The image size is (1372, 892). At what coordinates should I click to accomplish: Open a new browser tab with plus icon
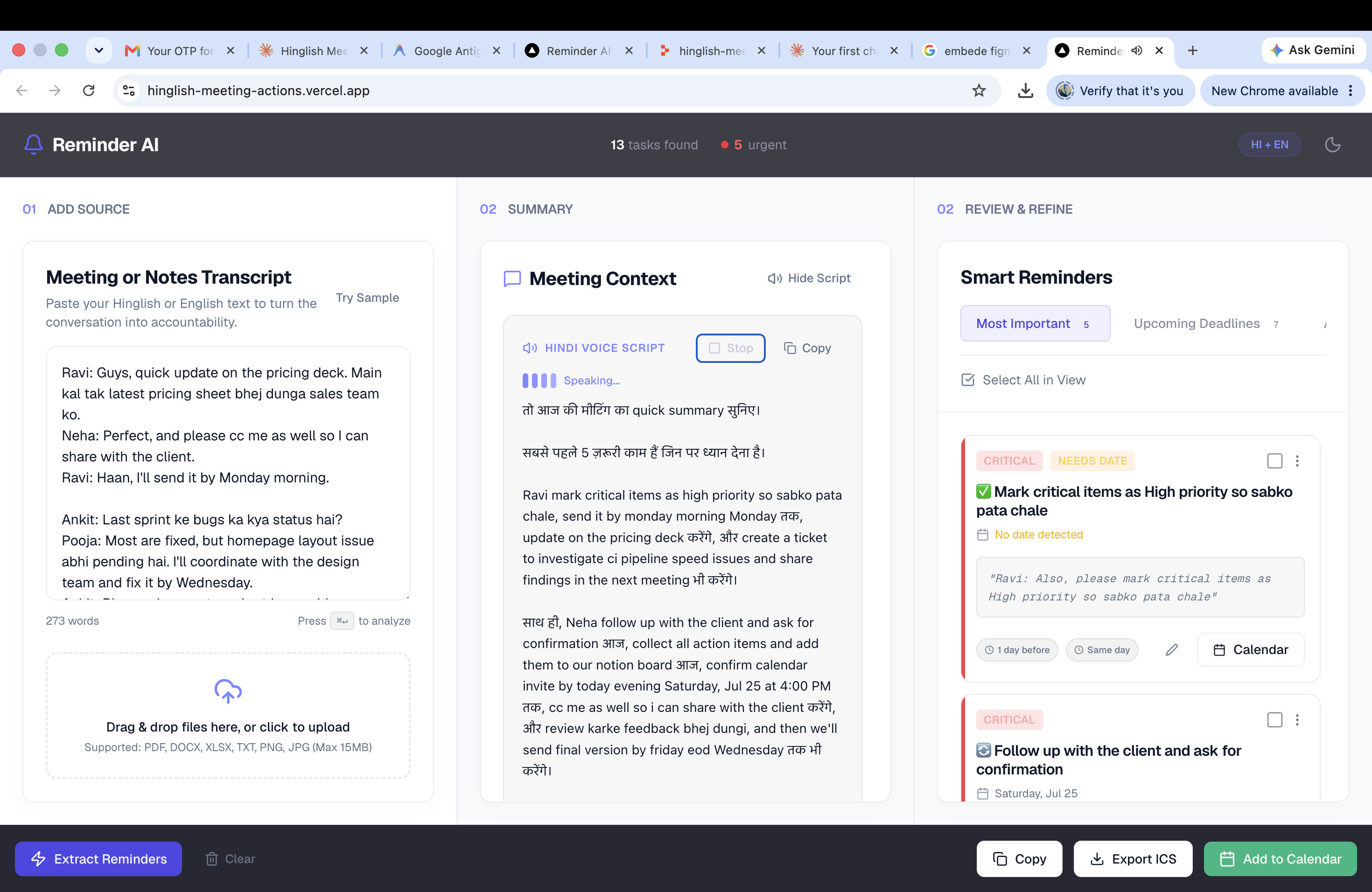click(x=1193, y=51)
